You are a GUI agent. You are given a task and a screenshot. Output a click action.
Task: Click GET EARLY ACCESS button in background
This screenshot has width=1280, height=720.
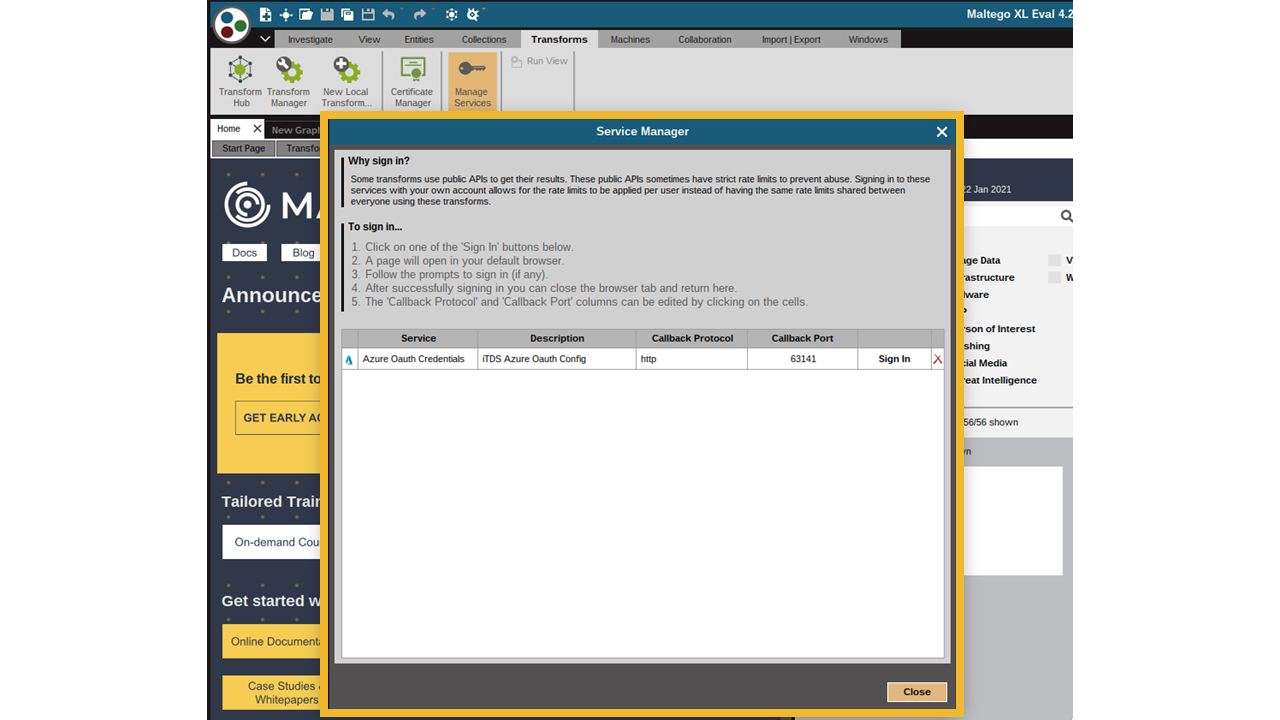pyautogui.click(x=279, y=417)
